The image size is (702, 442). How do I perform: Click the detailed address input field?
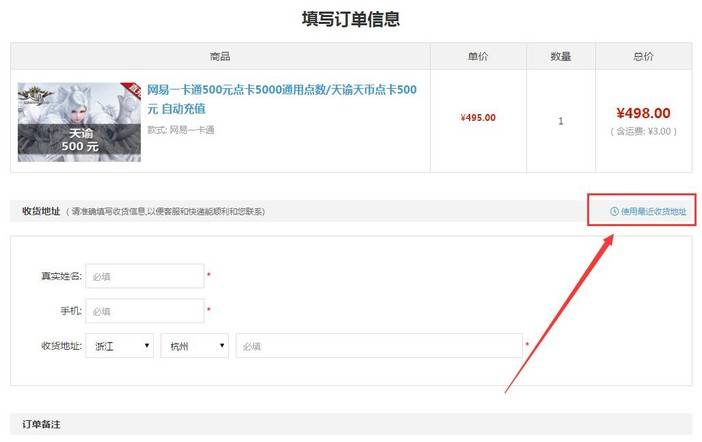click(378, 346)
